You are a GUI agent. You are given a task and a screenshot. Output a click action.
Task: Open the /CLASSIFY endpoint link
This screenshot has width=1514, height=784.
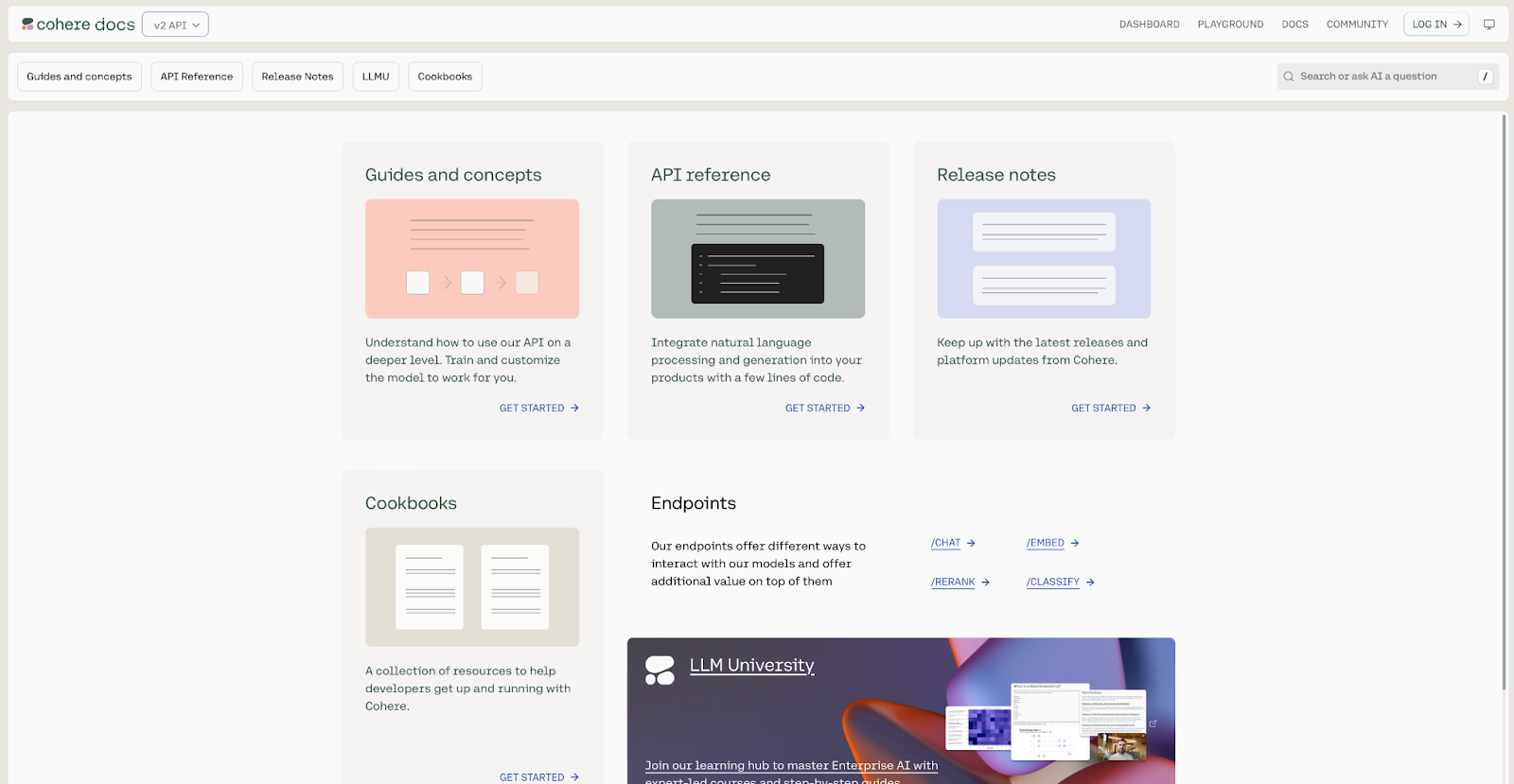click(1060, 583)
